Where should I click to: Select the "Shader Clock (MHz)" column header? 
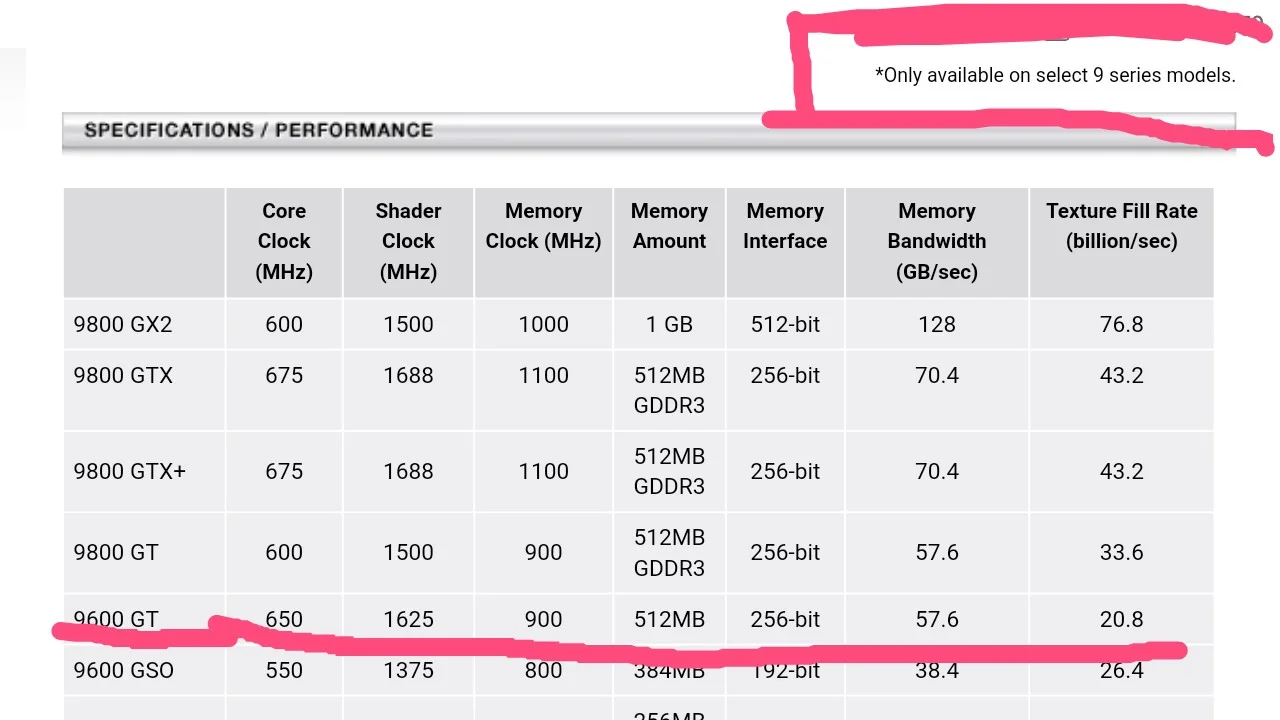click(408, 241)
